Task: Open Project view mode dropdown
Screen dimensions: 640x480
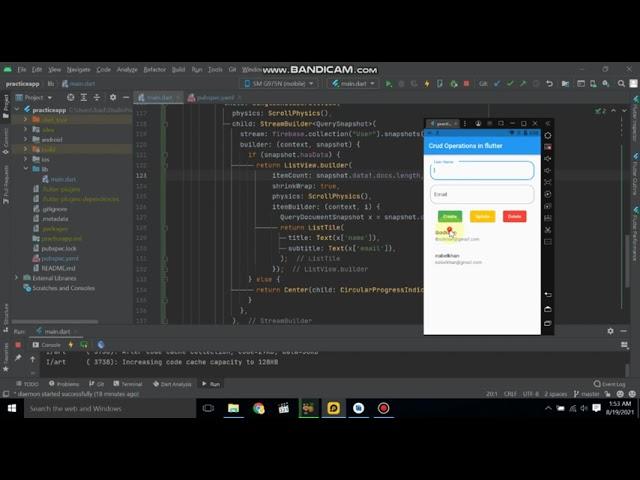Action: 34,98
